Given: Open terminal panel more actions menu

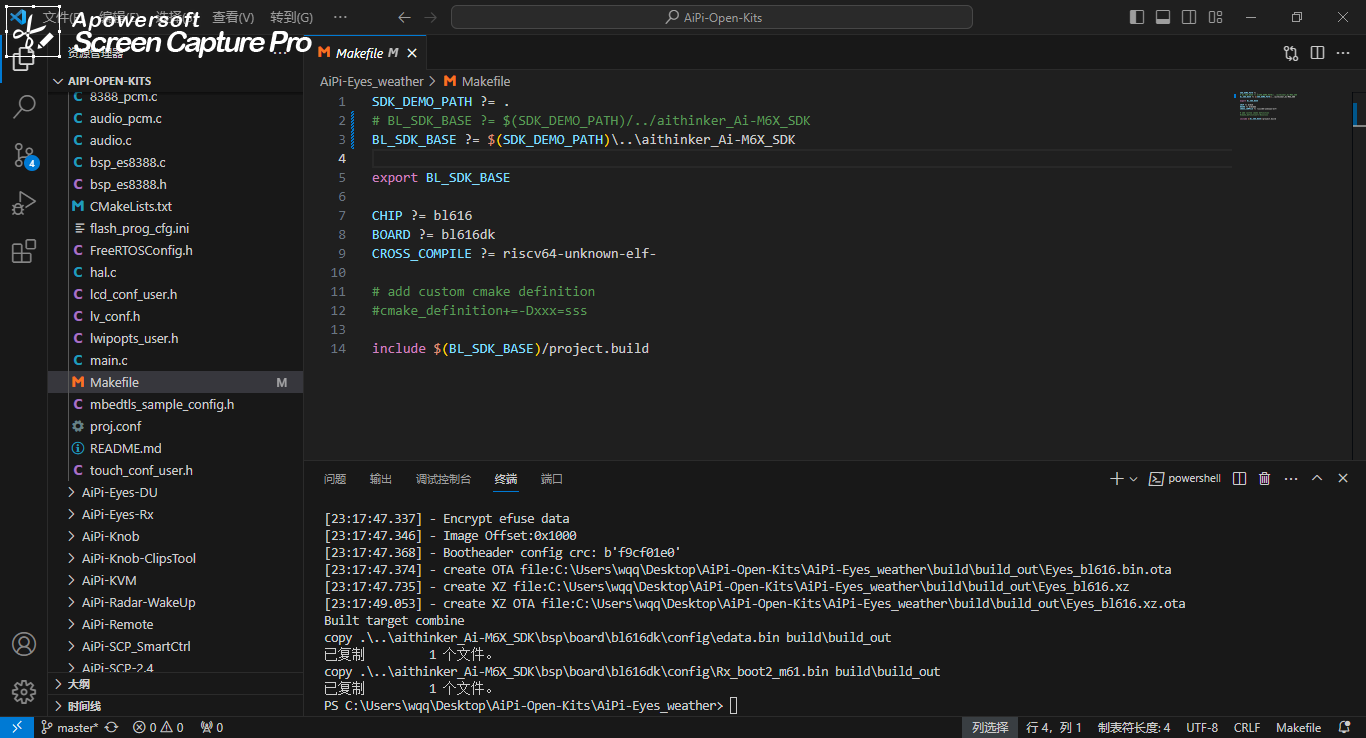Looking at the screenshot, I should point(1291,479).
